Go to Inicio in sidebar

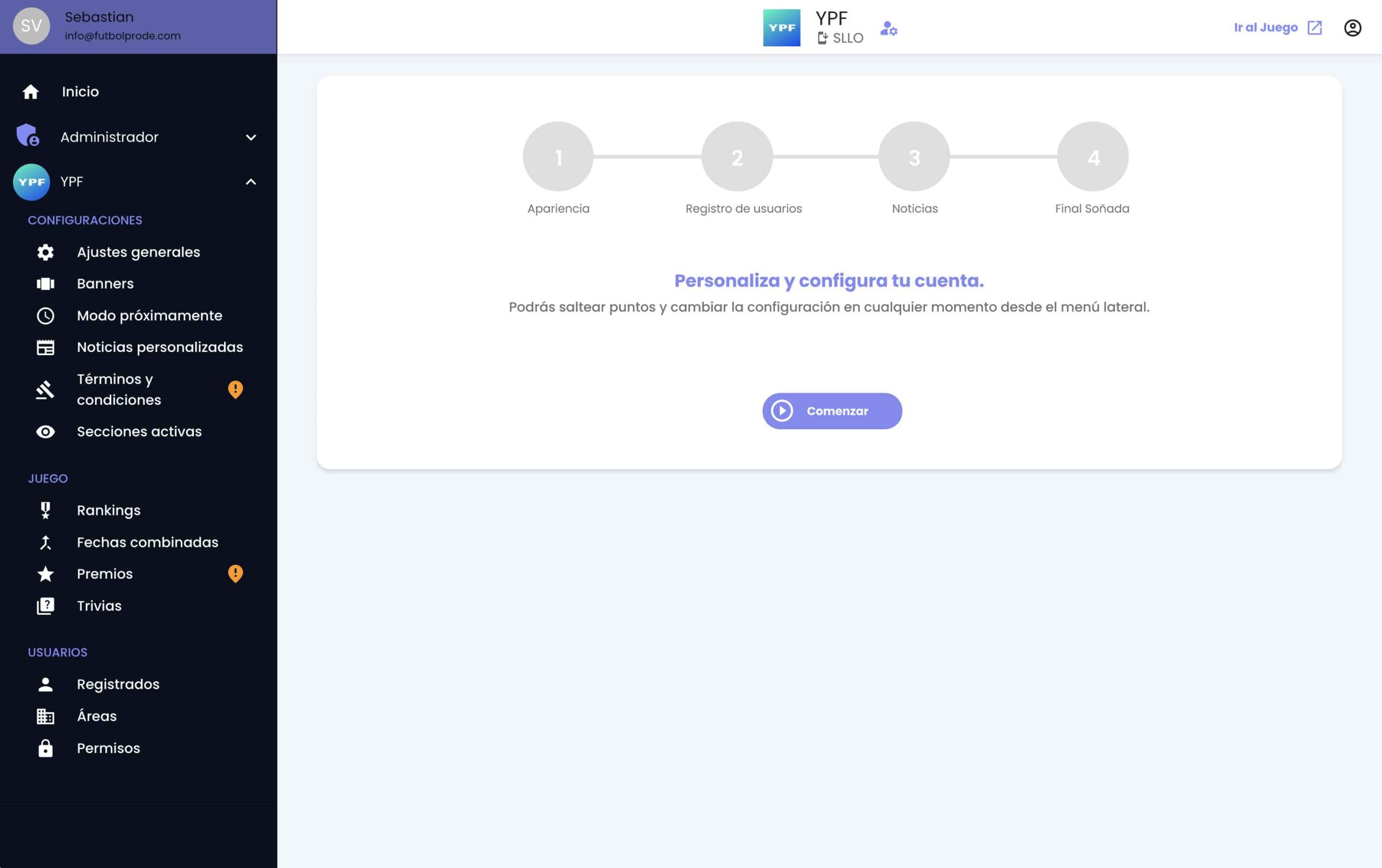80,92
